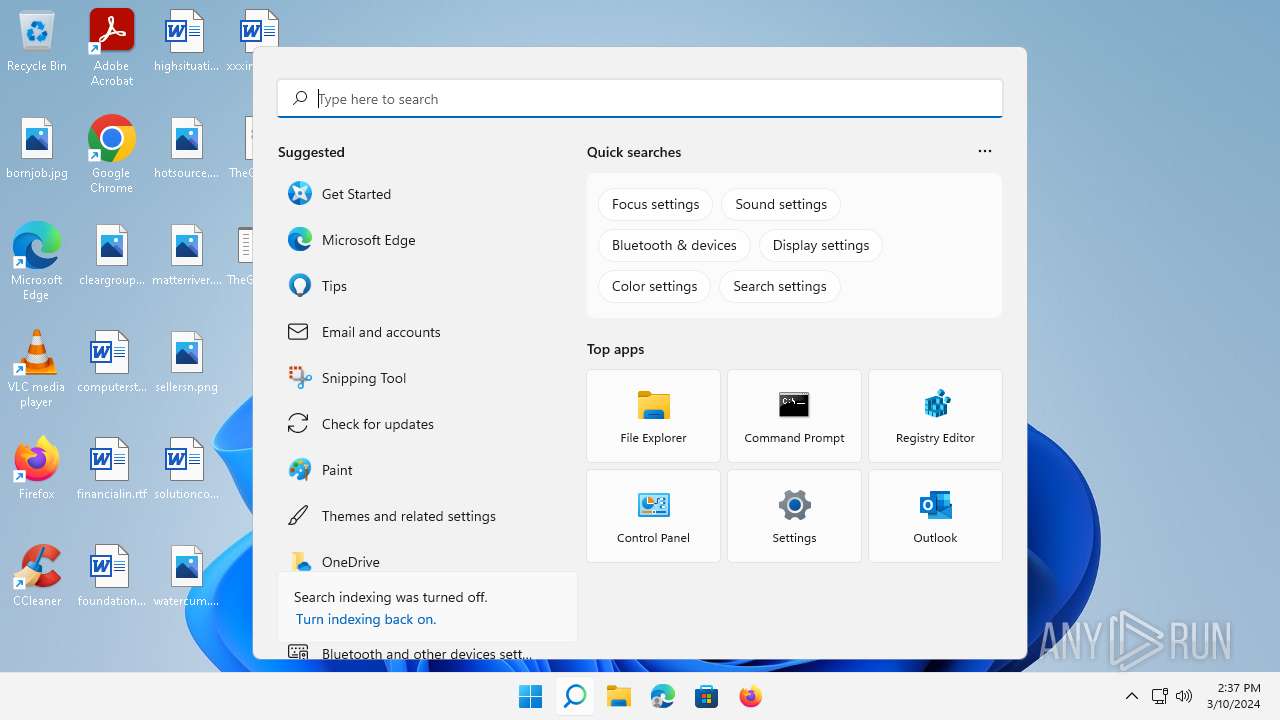Select Microsoft Edge desktop shortcut
Viewport: 1280px width, 720px height.
37,262
